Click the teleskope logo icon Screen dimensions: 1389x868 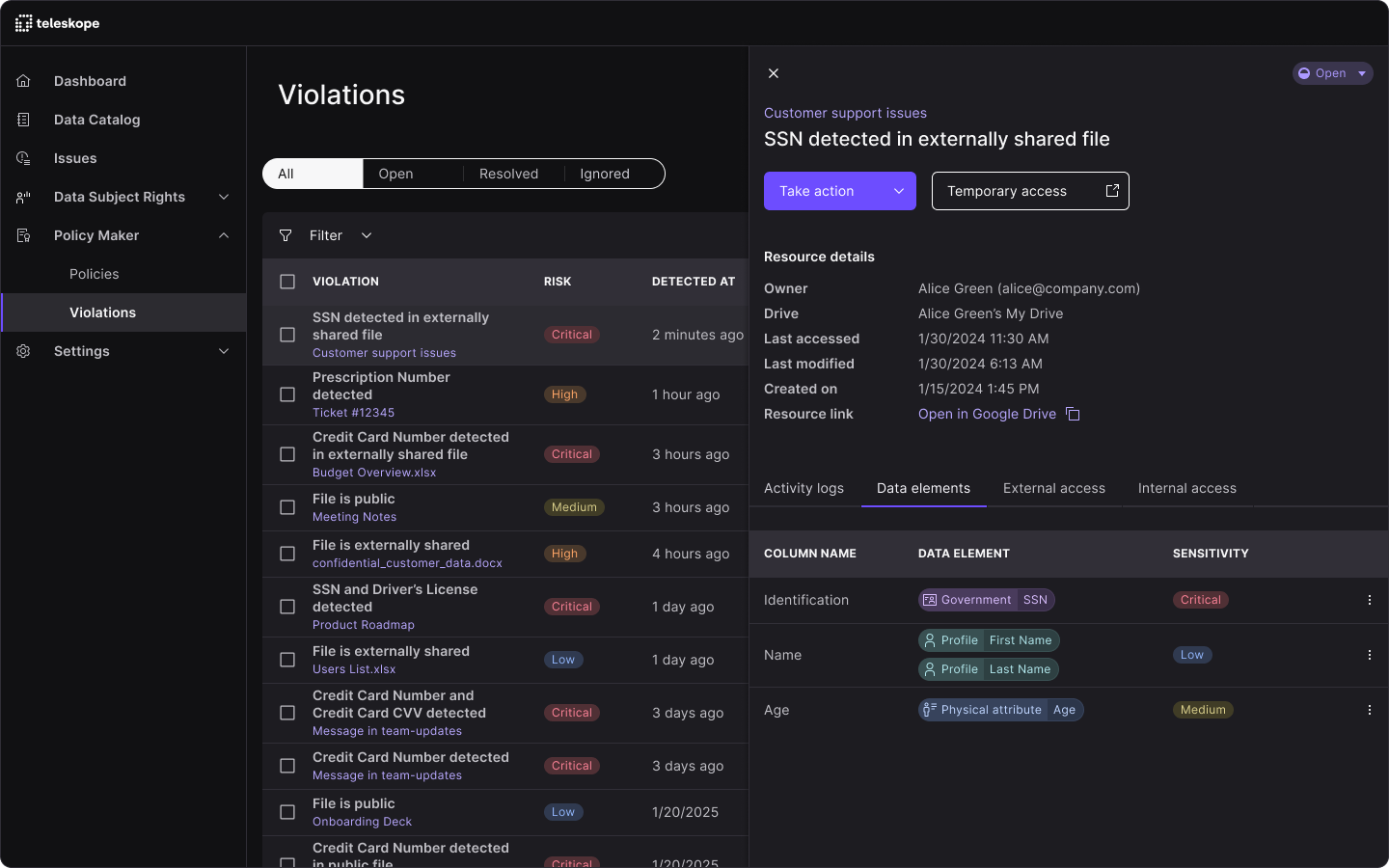(x=24, y=23)
